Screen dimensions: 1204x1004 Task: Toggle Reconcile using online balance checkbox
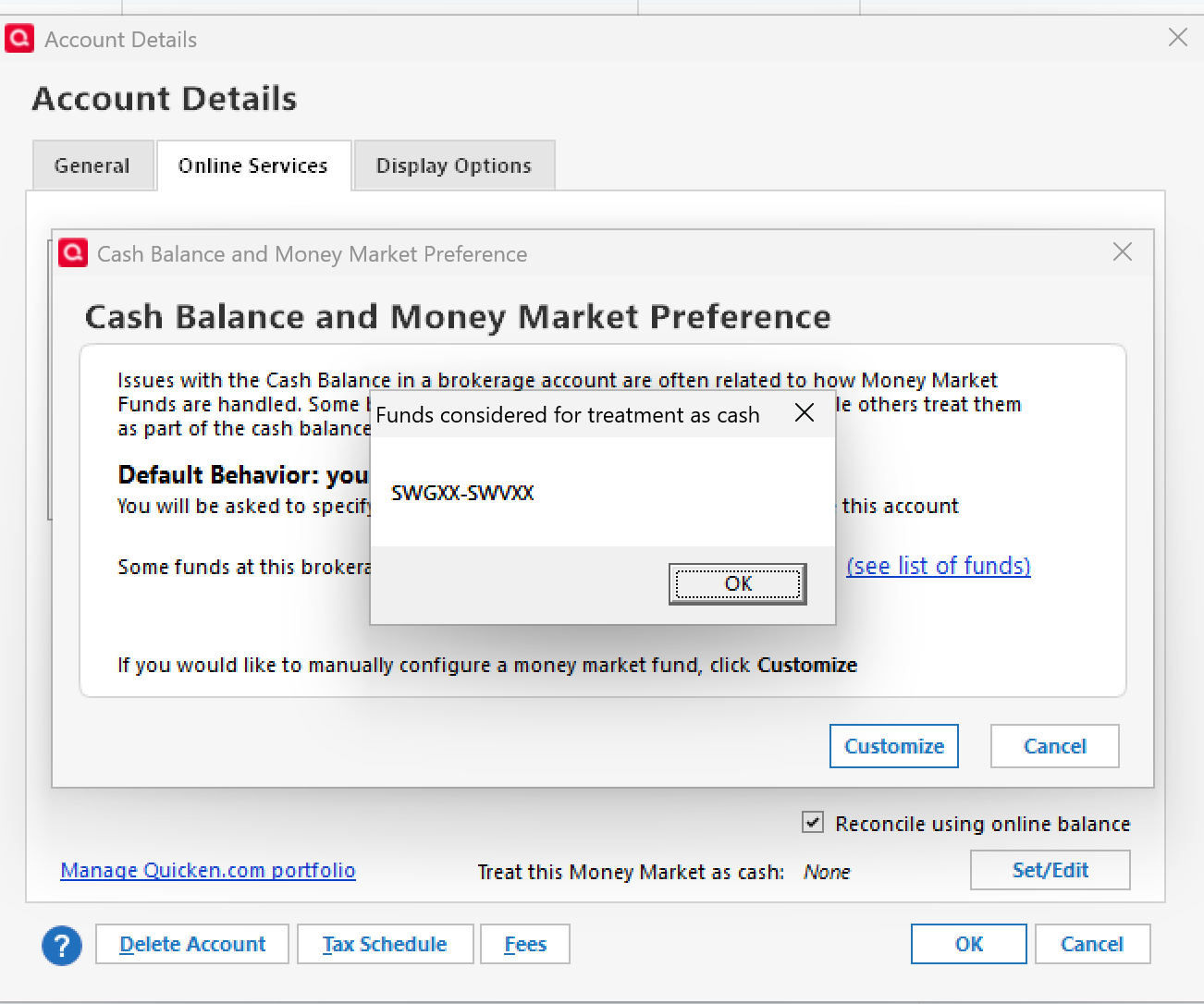click(813, 822)
